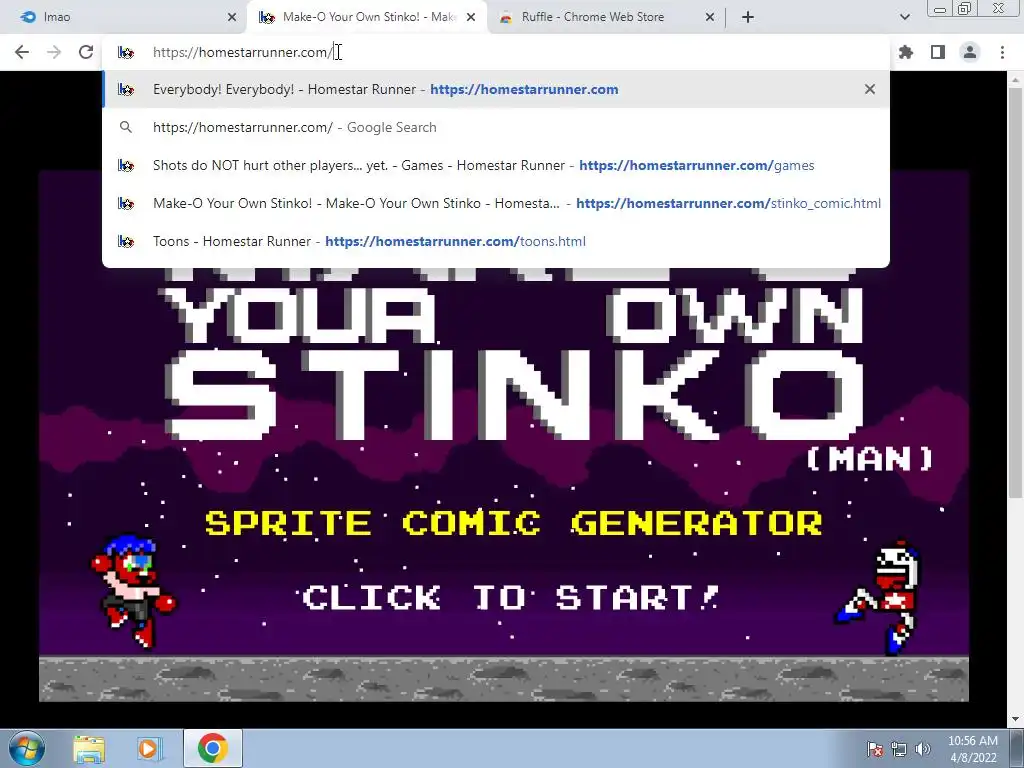Open Windows Media Player from the taskbar

[149, 748]
